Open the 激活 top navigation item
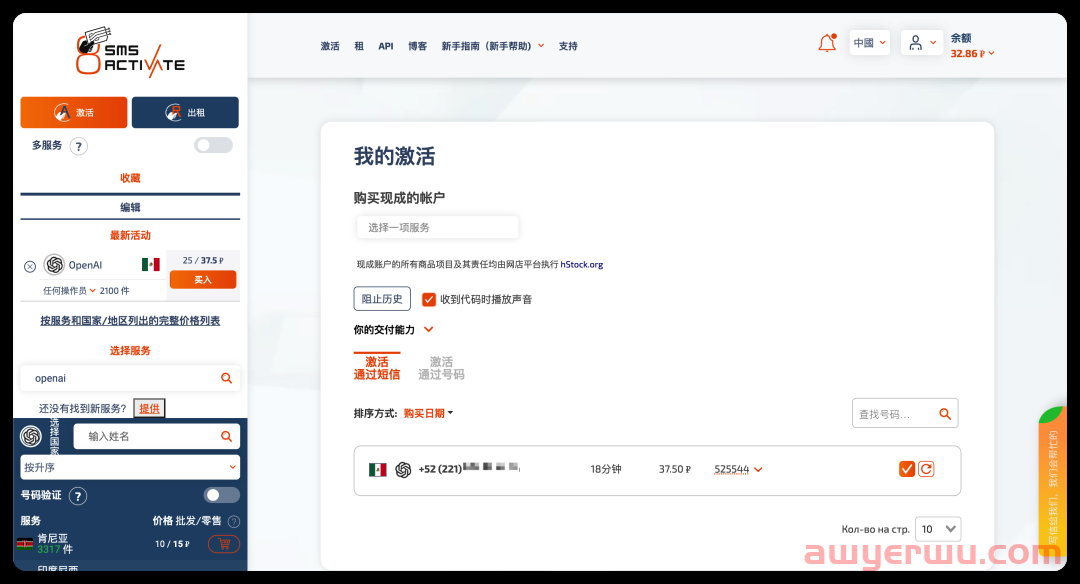This screenshot has height=584, width=1080. point(330,46)
